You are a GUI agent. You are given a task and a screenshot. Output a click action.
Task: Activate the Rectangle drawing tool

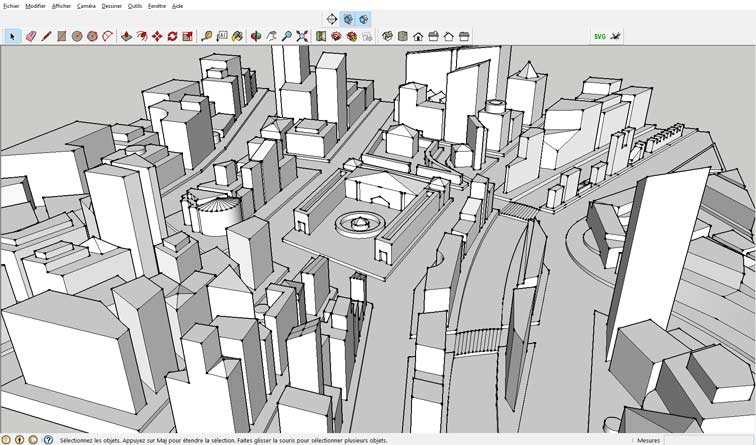62,36
